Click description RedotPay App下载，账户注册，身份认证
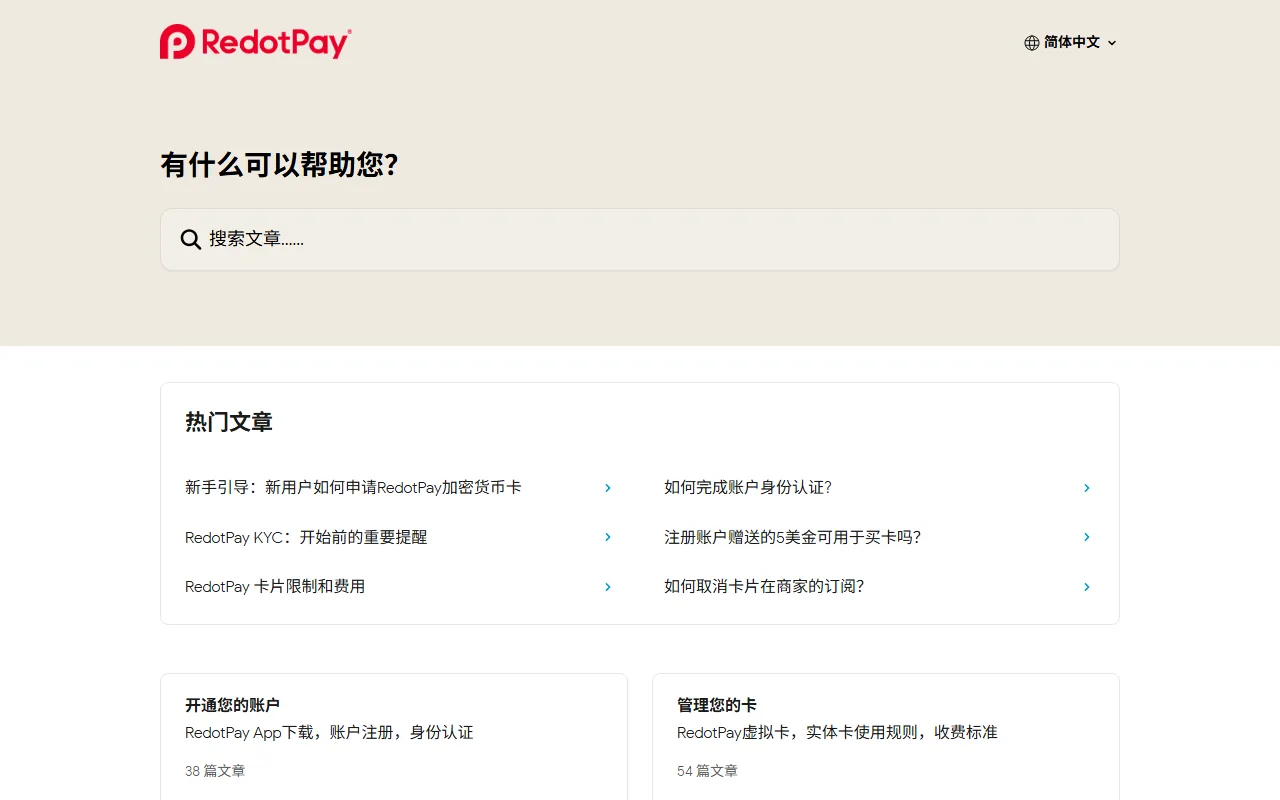The width and height of the screenshot is (1280, 800). coord(329,733)
